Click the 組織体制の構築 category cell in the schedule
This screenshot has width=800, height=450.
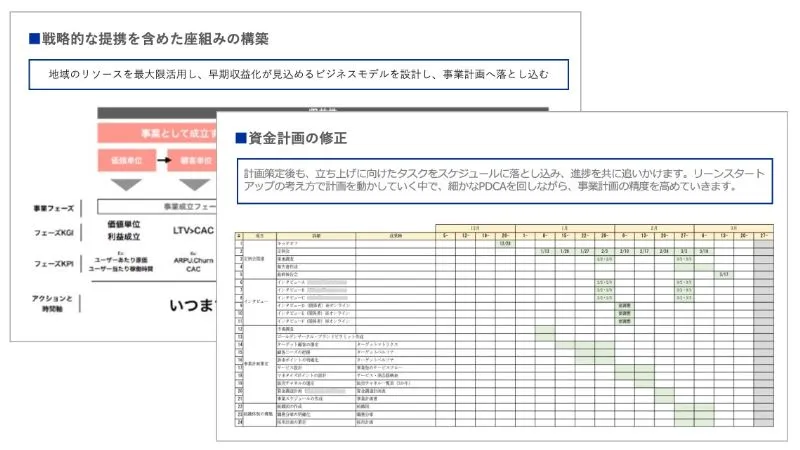pos(260,414)
